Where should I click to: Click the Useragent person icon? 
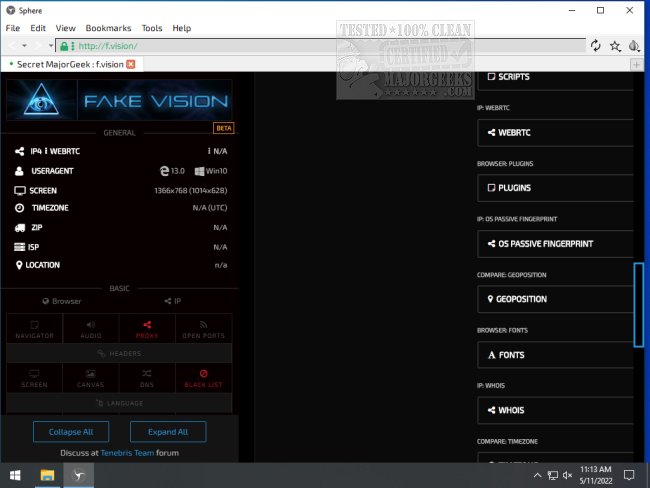[x=19, y=171]
